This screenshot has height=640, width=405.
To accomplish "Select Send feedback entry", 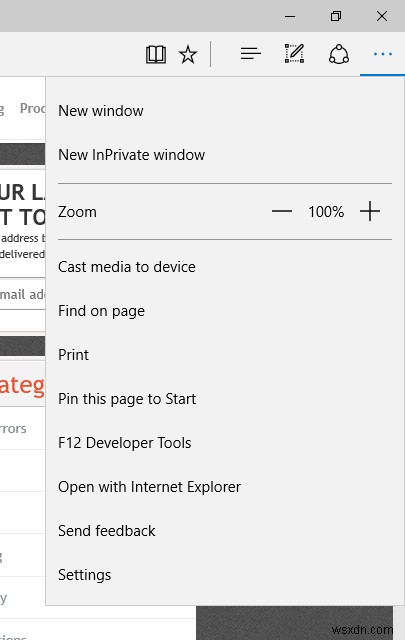I will click(x=225, y=531).
